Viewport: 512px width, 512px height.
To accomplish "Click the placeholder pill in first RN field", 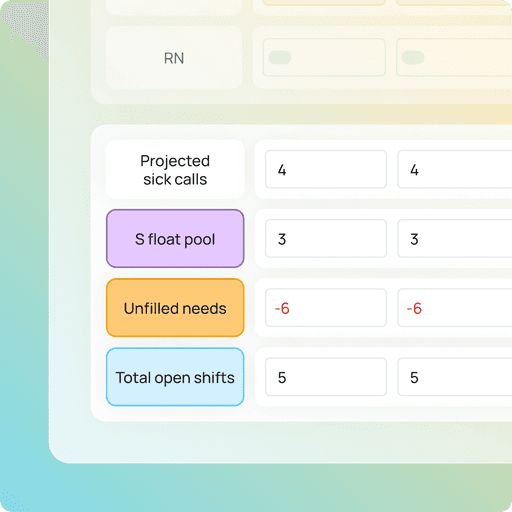I will (x=280, y=57).
